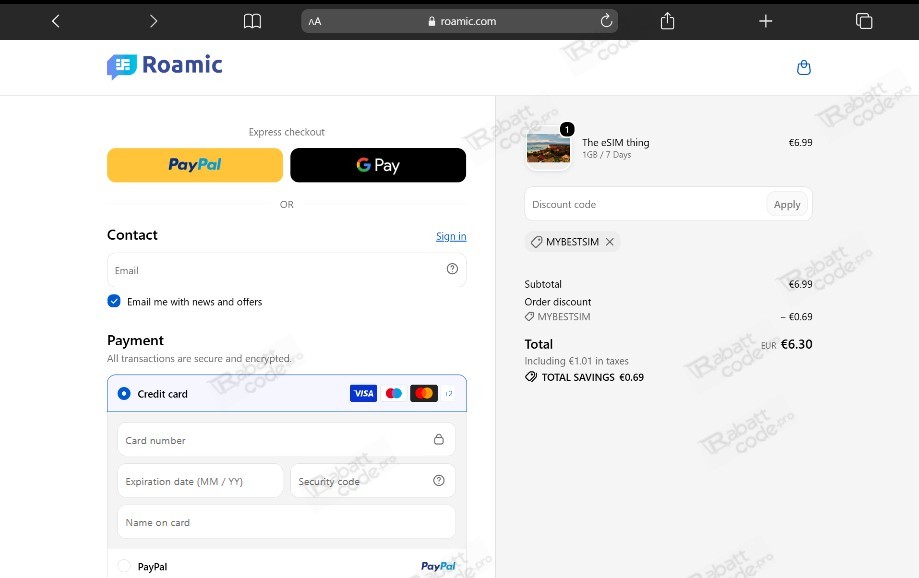The image size is (919, 578).
Task: Follow the Sign in link
Action: (451, 236)
